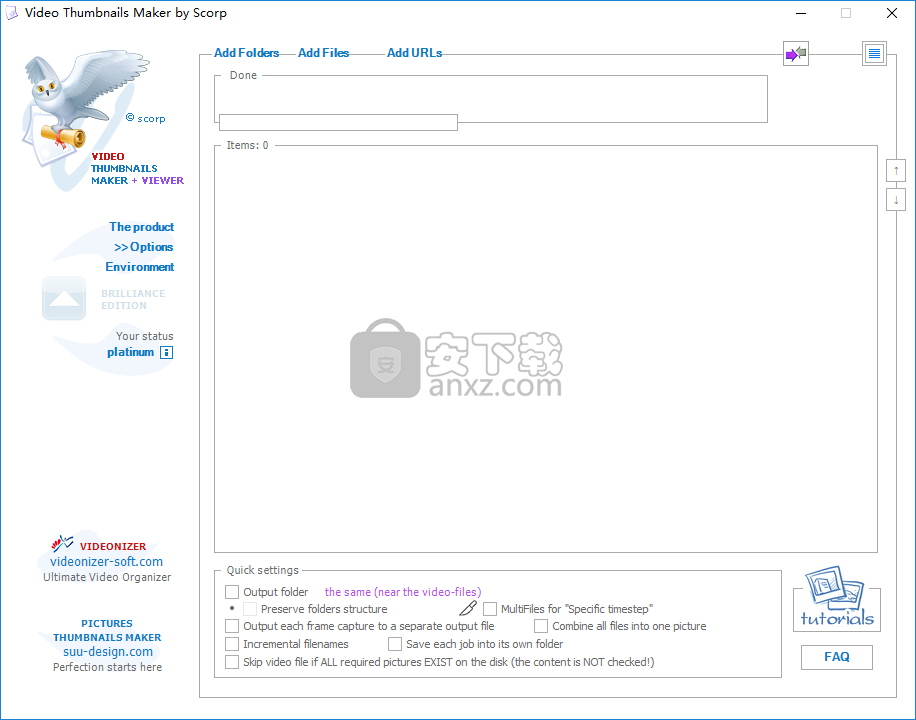Click the Brilliance Edition upgrade icon
Screen dimensions: 916x720
click(64, 299)
